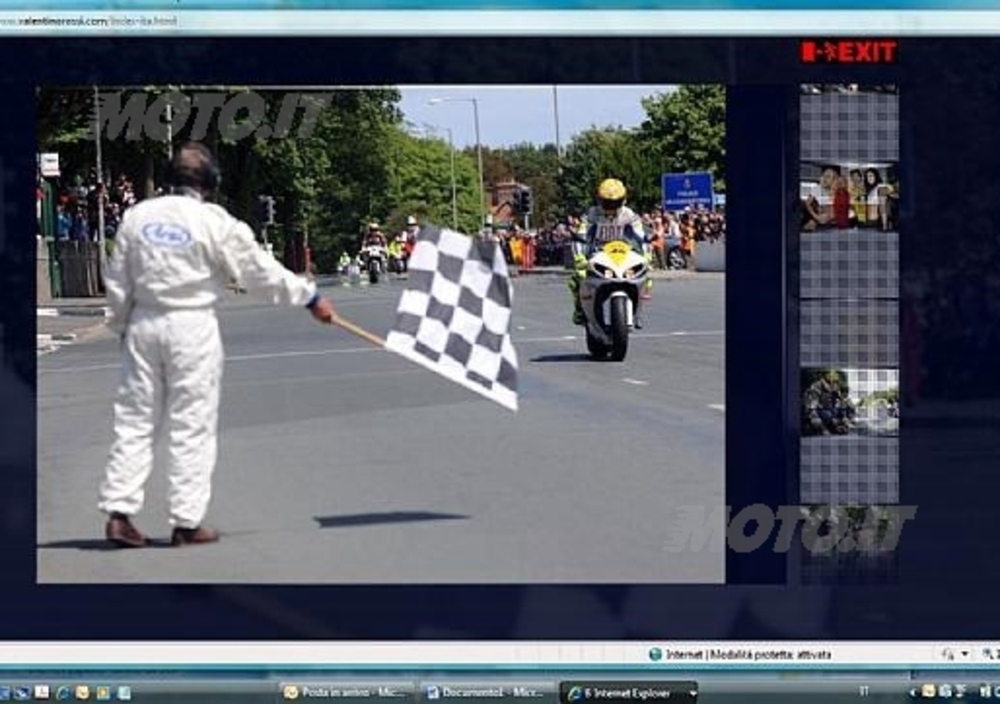Viewport: 1000px width, 704px height.
Task: Open the Internet Explorer taskbar group
Action: coord(627,692)
